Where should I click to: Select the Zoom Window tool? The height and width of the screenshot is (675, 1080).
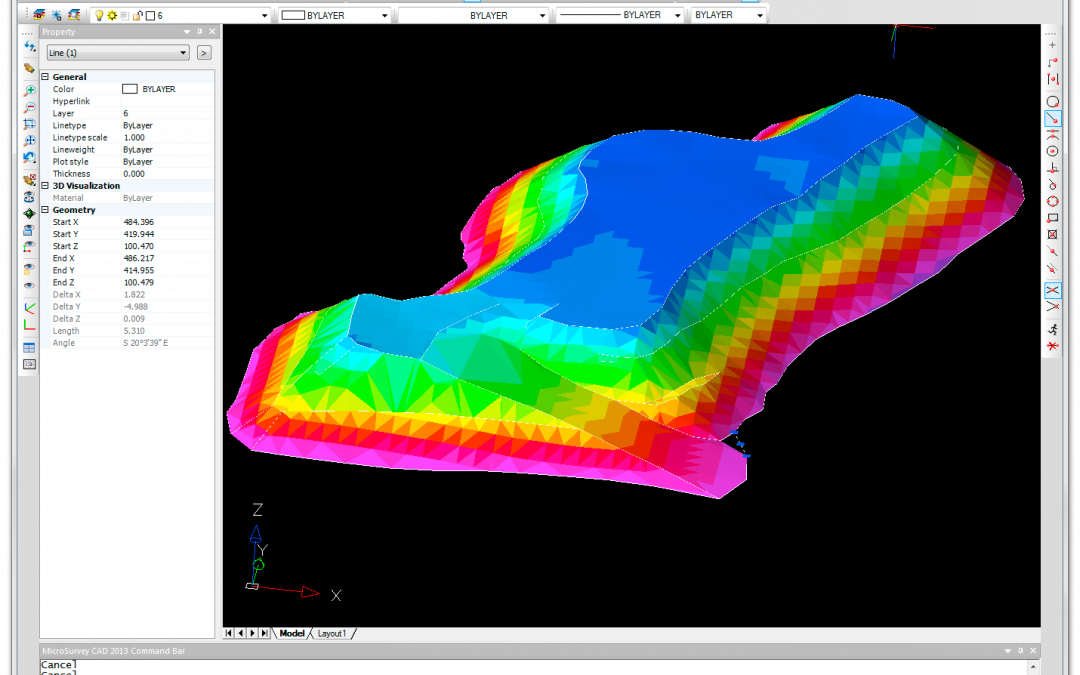[30, 124]
